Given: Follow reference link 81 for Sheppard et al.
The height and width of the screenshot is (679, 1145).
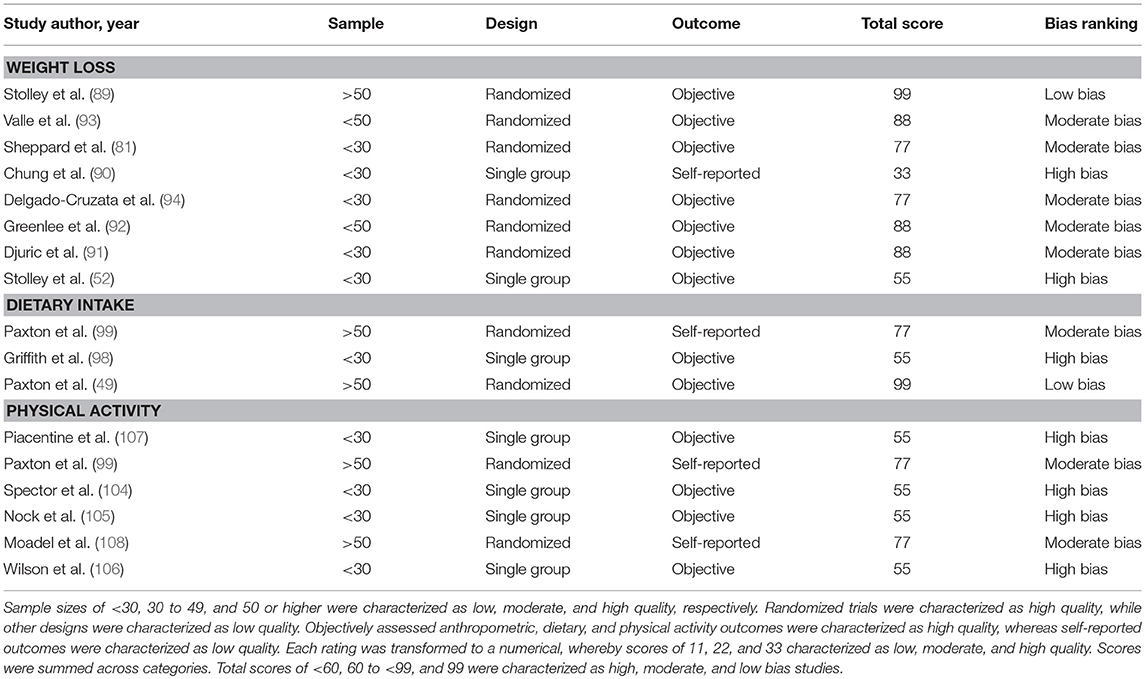Looking at the screenshot, I should click(x=123, y=147).
